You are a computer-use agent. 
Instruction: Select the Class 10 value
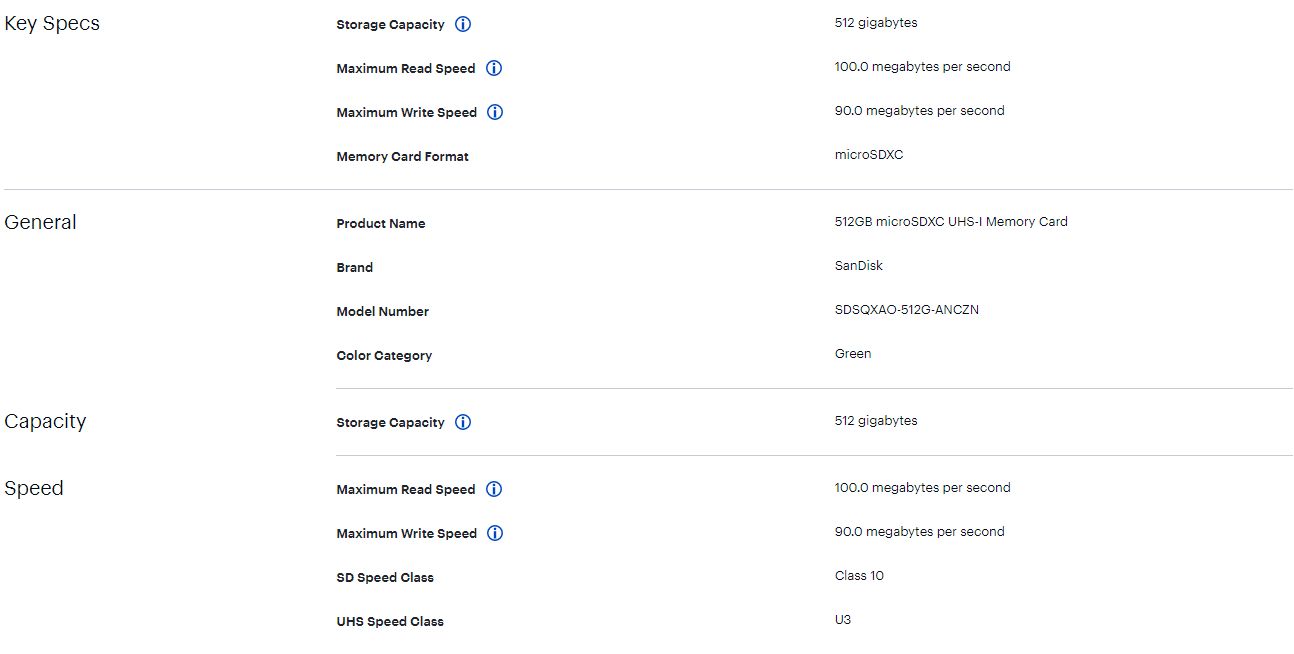[x=859, y=576]
